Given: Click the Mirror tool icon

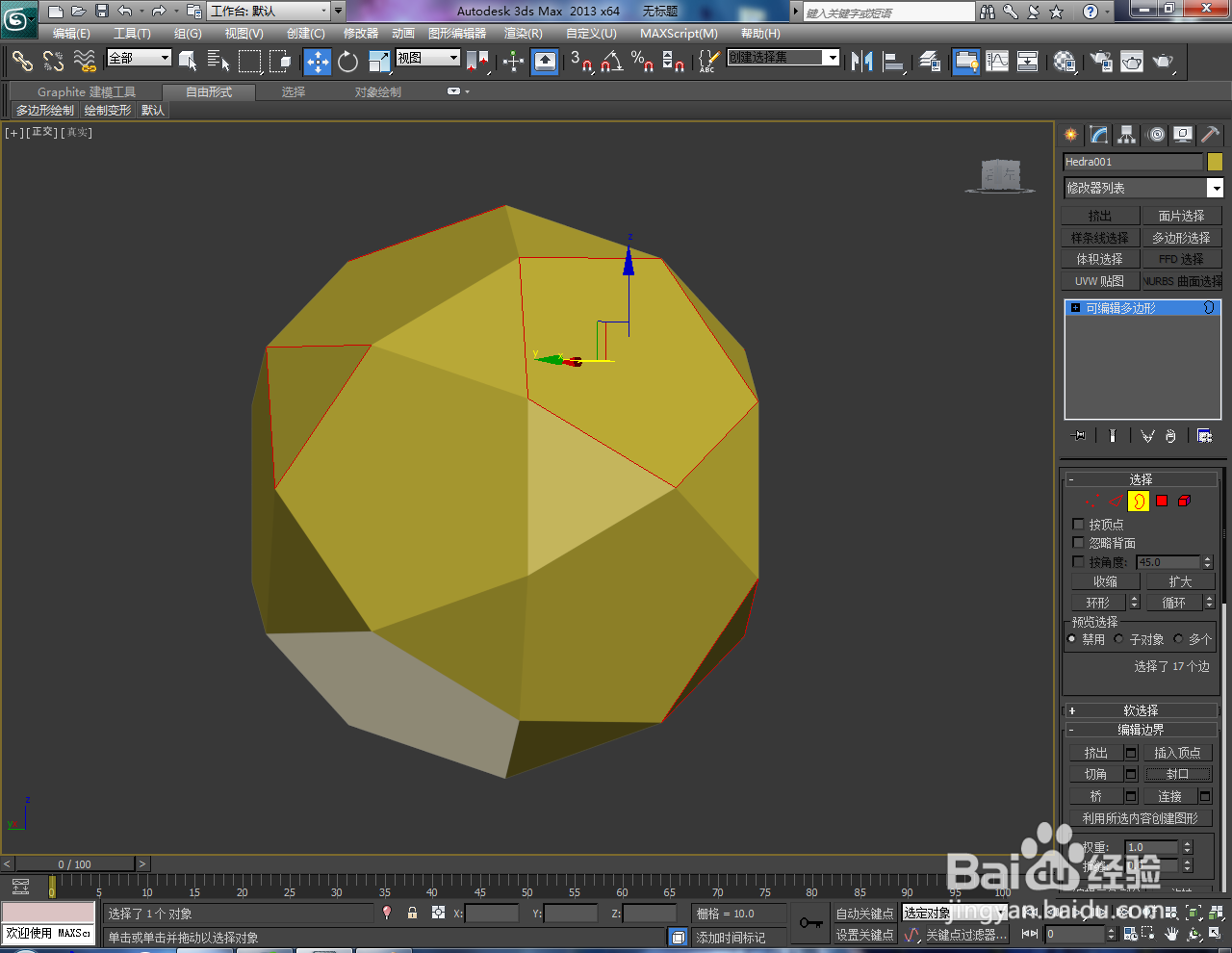Looking at the screenshot, I should pos(861,62).
